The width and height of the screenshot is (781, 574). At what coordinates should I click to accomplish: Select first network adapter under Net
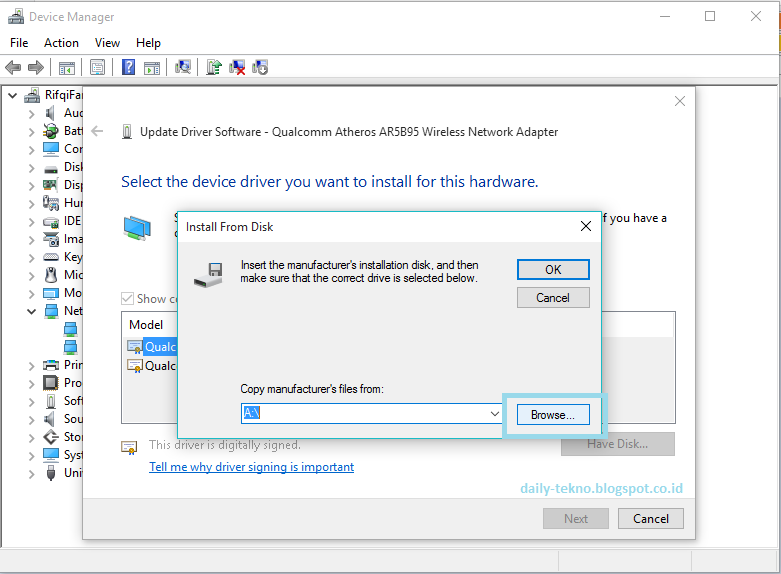tap(70, 329)
